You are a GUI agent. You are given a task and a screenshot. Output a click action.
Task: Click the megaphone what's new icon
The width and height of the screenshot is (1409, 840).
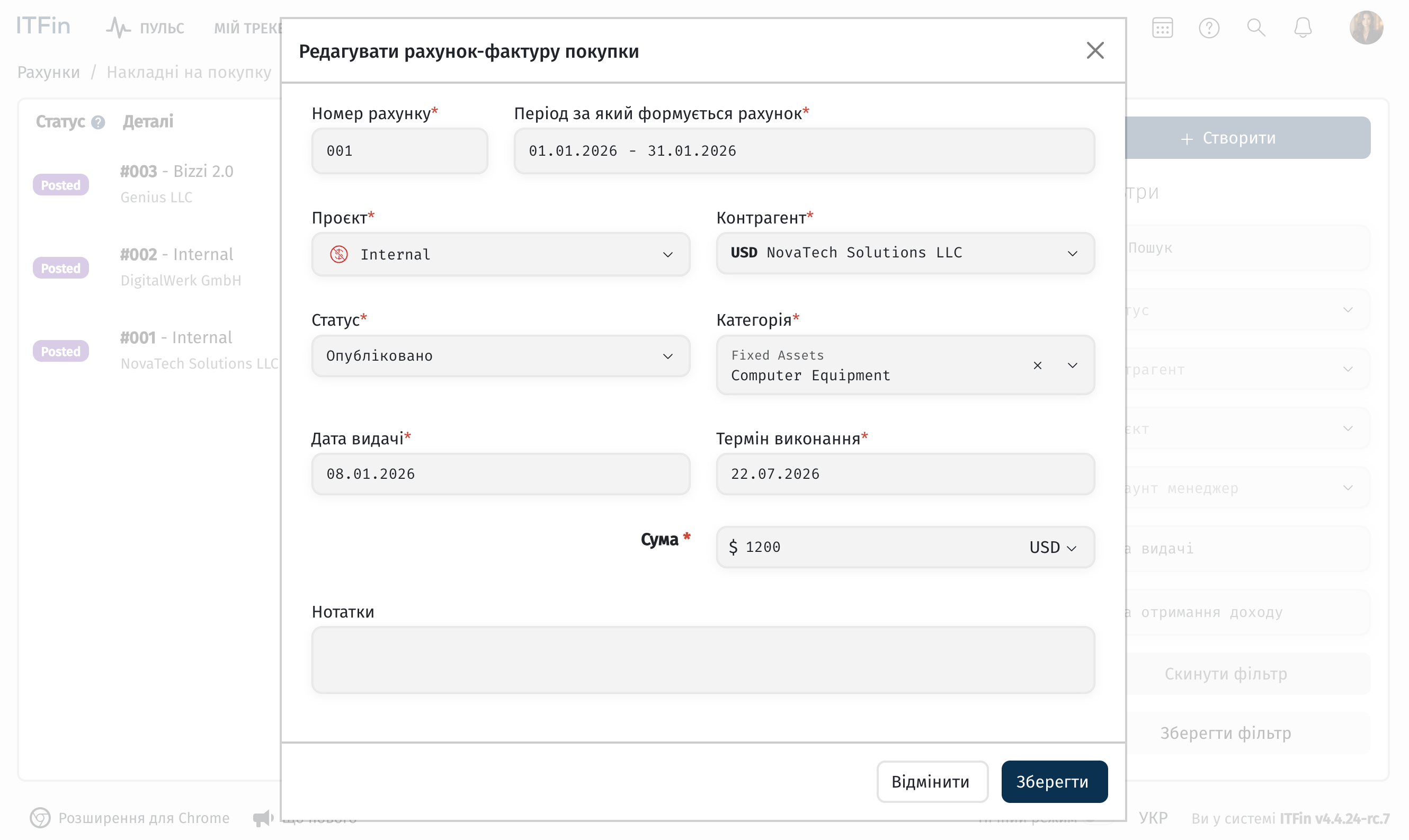pos(263,817)
